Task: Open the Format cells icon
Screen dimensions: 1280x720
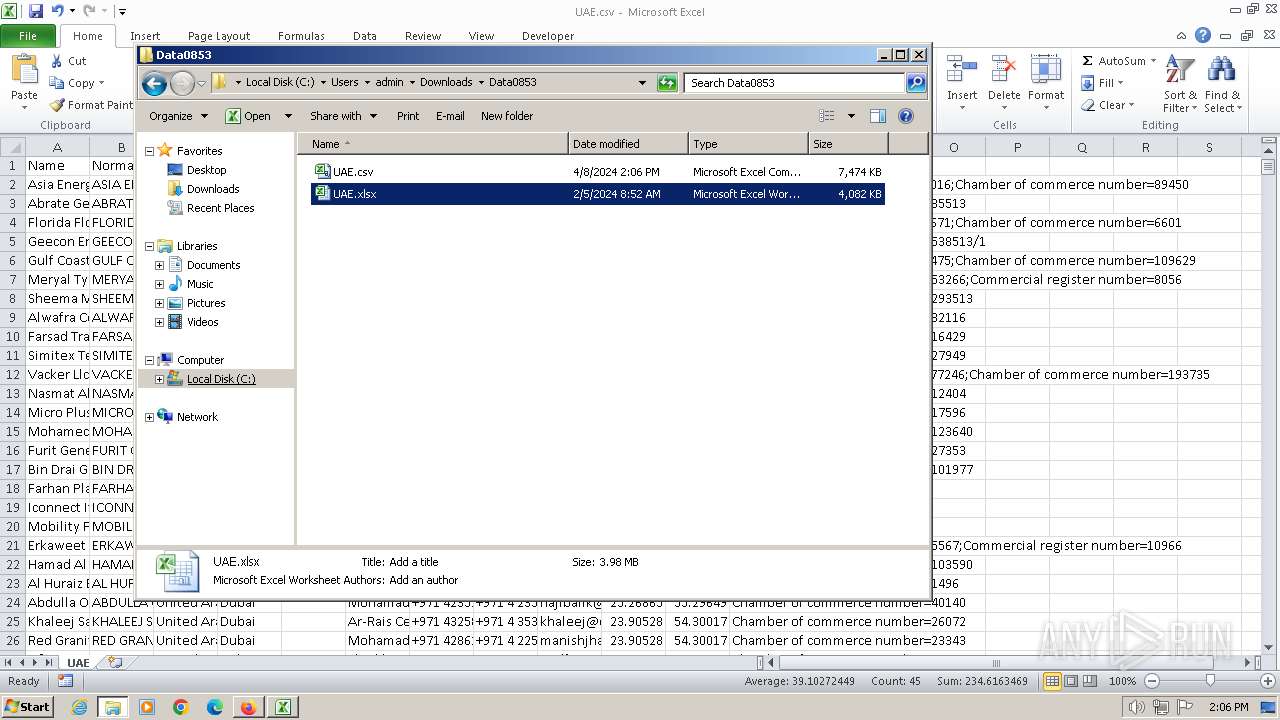Action: [x=1045, y=70]
